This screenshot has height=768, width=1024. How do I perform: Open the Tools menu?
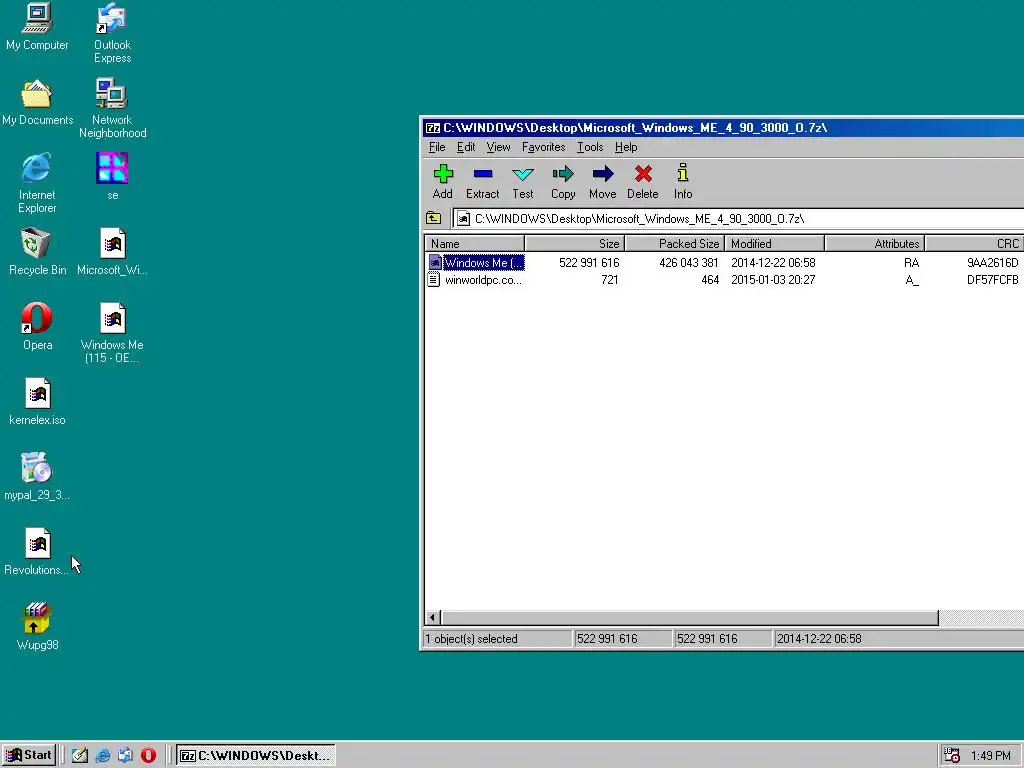point(590,147)
